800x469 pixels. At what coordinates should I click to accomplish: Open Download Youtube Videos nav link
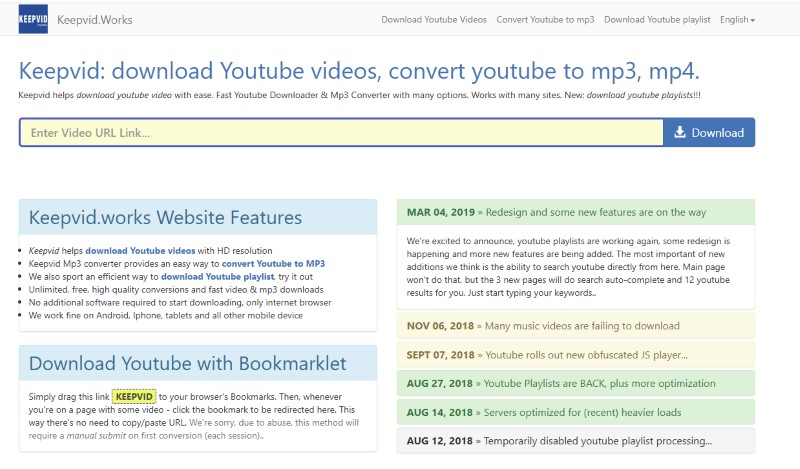pos(434,20)
